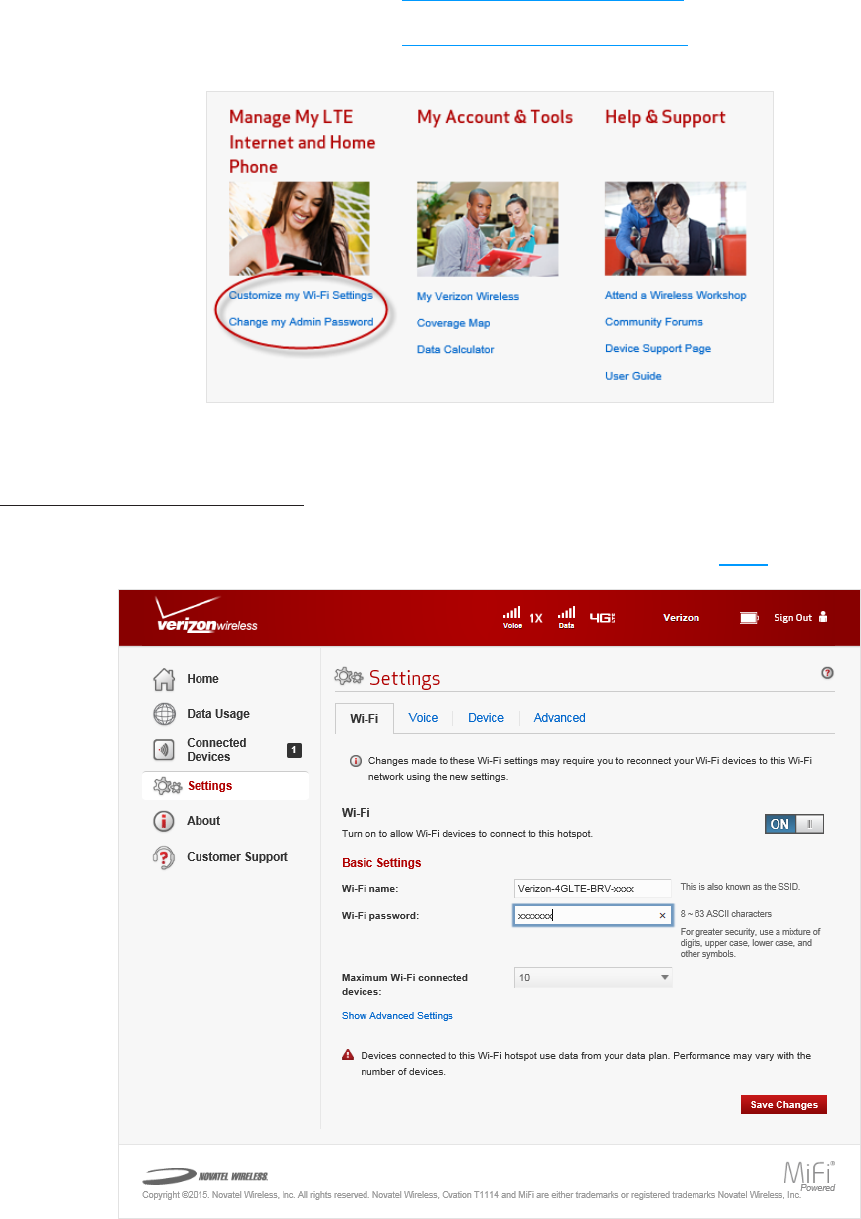The height and width of the screenshot is (1219, 861).
Task: Open the Coverage Map link
Action: pos(453,323)
